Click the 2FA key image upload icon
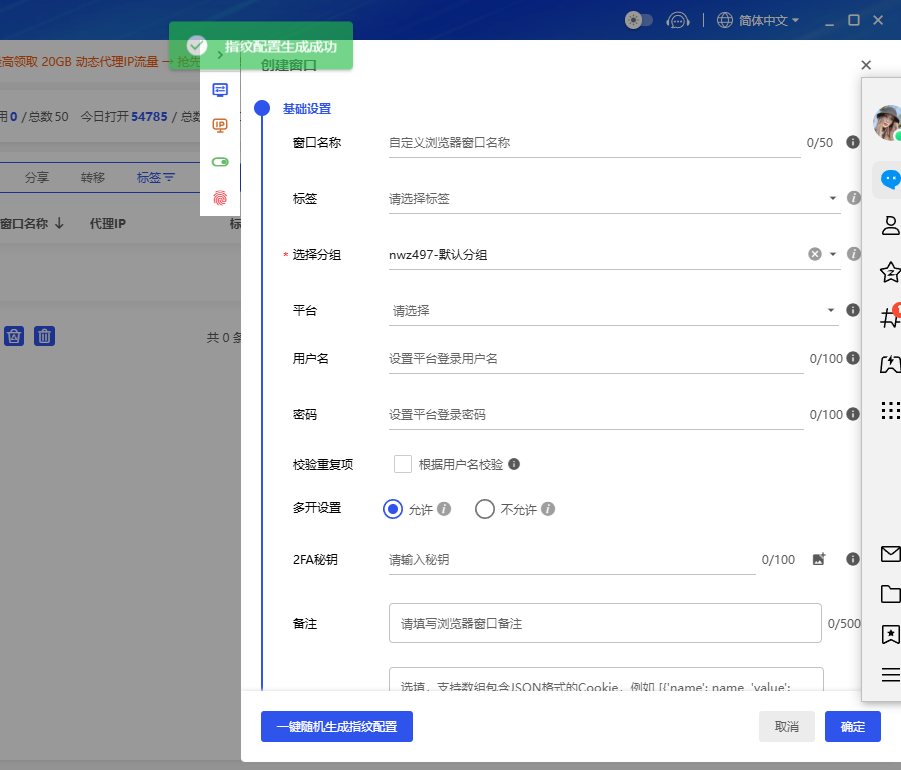The height and width of the screenshot is (770, 901). coord(818,560)
